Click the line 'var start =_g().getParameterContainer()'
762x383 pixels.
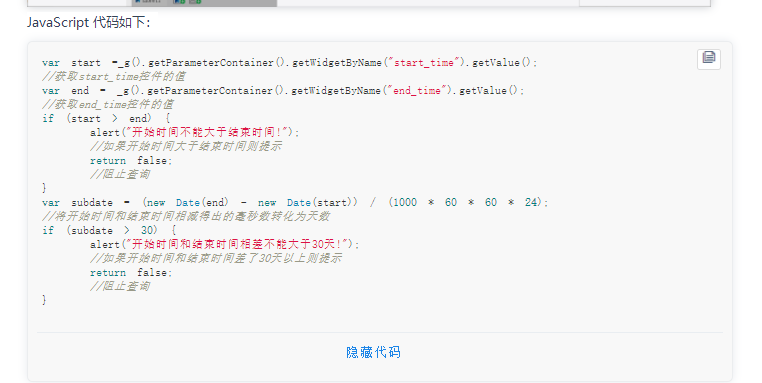pyautogui.click(x=290, y=63)
